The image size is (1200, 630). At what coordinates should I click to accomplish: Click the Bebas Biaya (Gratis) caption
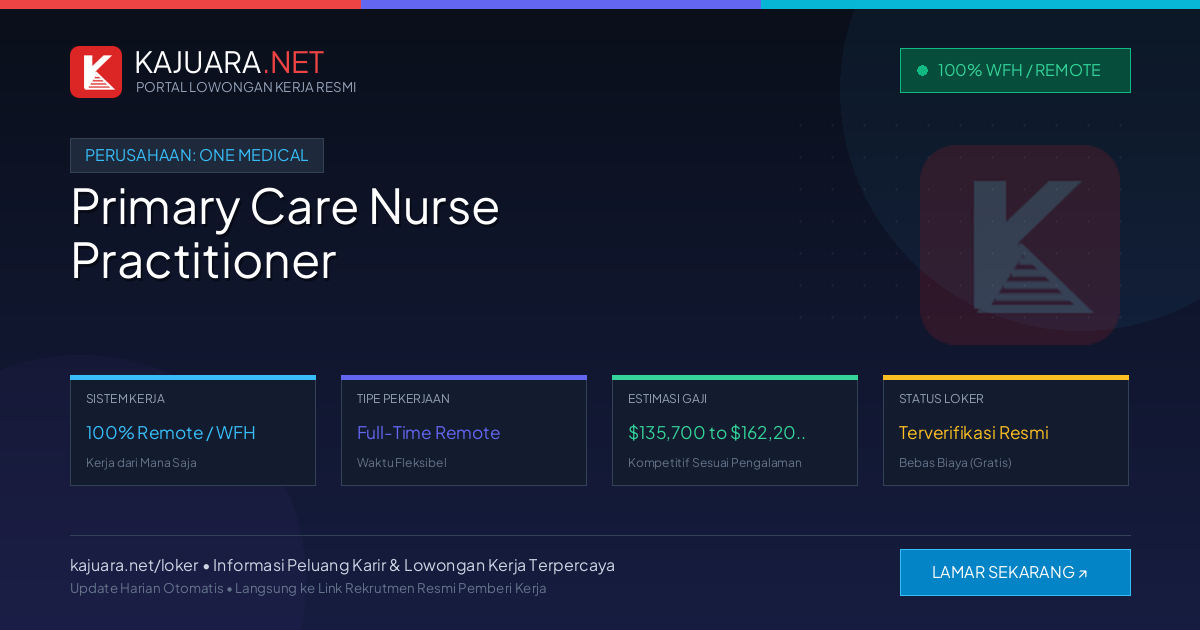tap(955, 463)
